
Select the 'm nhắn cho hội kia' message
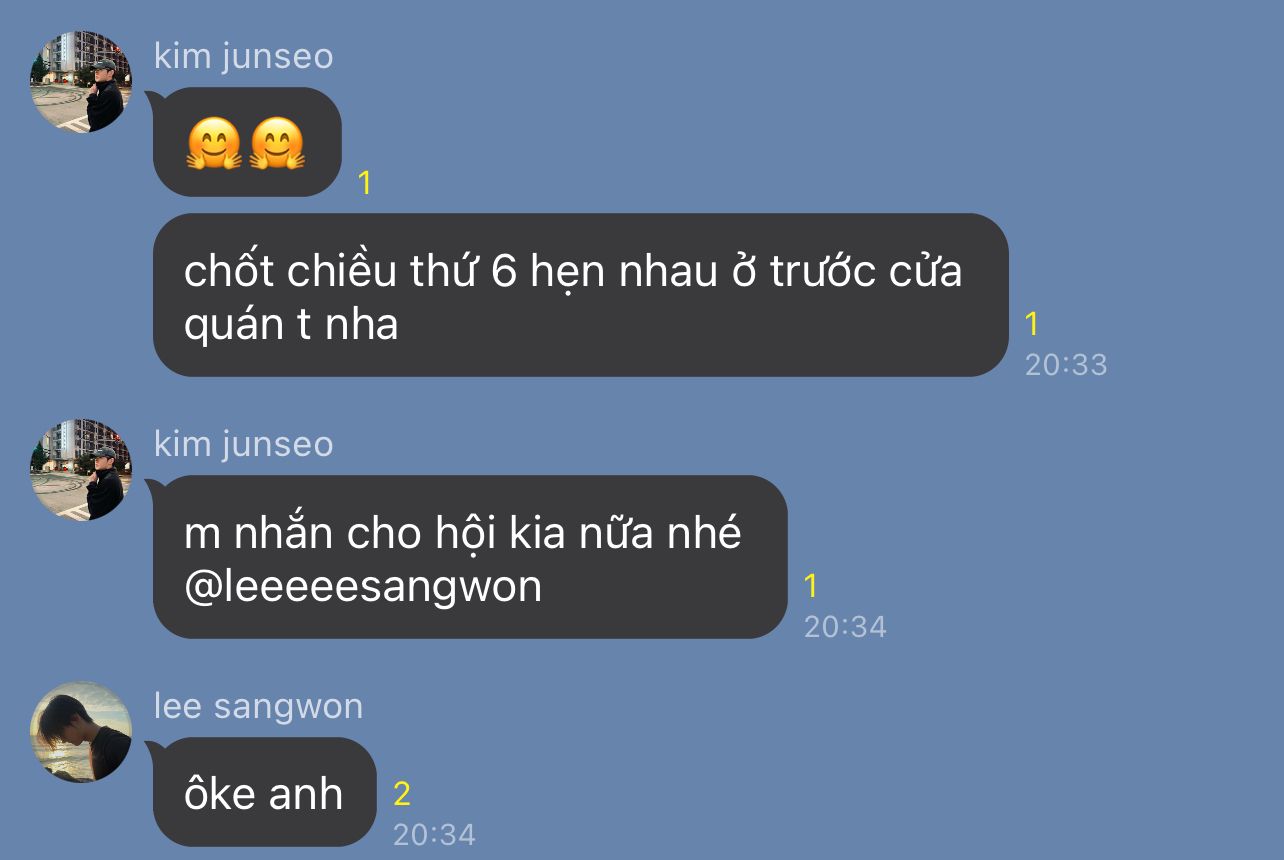click(x=470, y=557)
